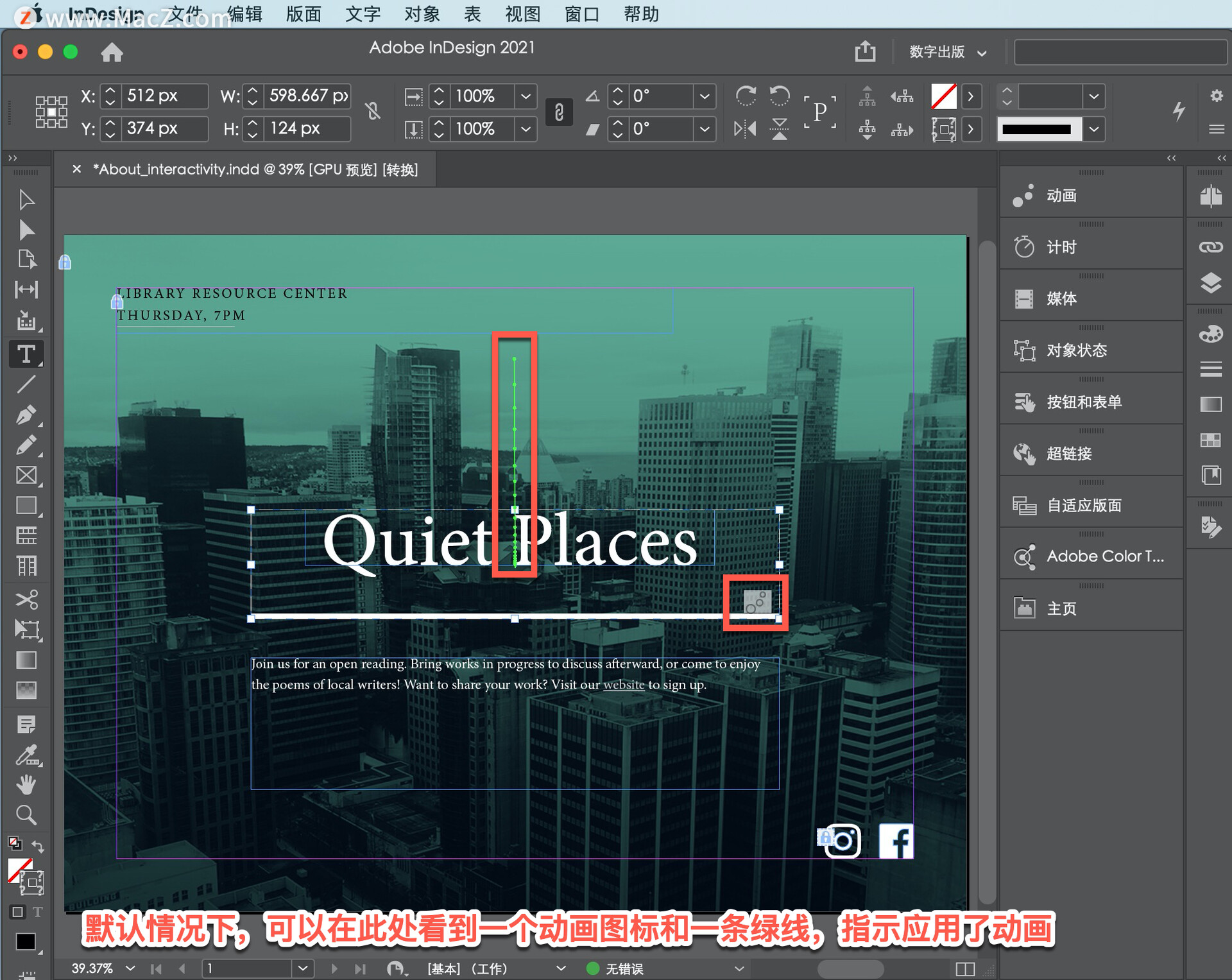This screenshot has height=980, width=1232.
Task: Select the Type tool in the toolbar
Action: click(x=26, y=354)
